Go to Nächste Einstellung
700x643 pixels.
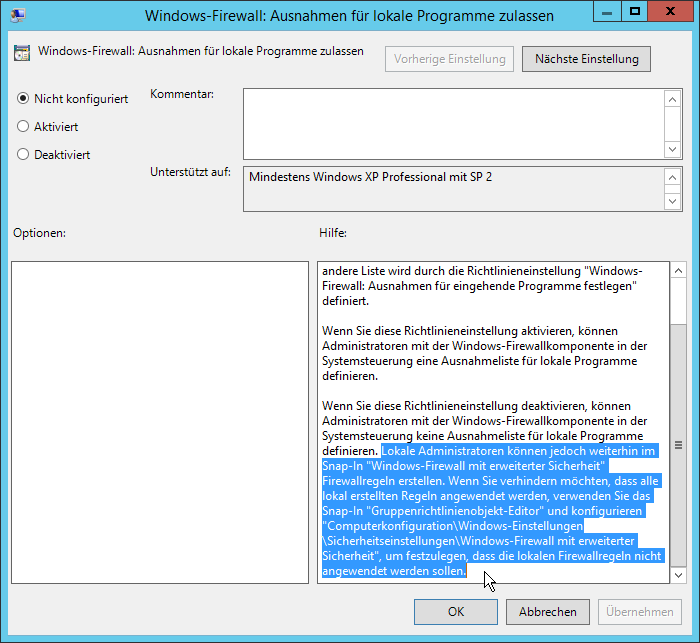pyautogui.click(x=587, y=59)
